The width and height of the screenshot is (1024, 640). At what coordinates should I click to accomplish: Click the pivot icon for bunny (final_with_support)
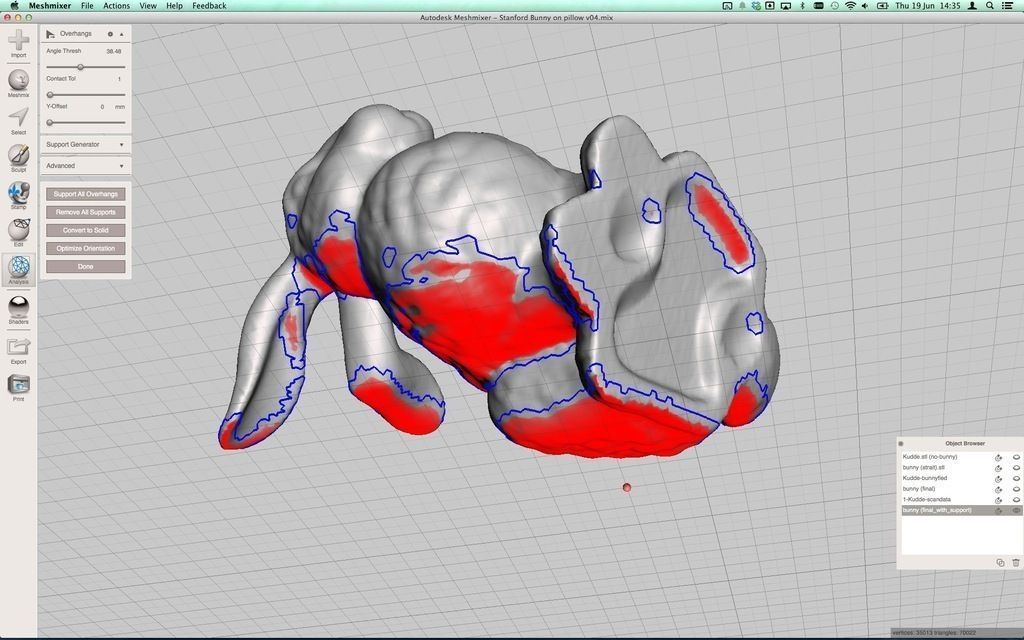click(999, 511)
